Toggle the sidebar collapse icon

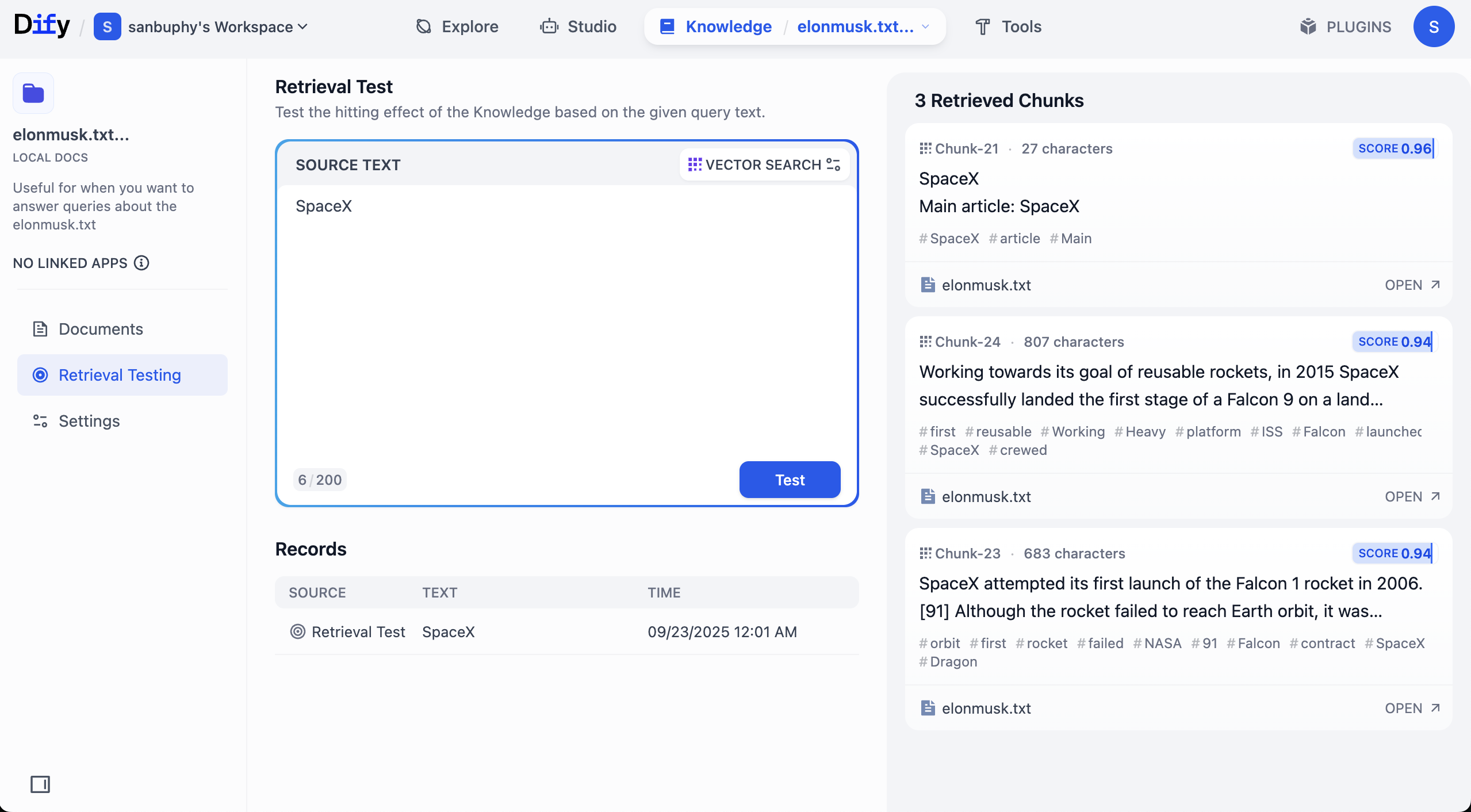click(40, 784)
